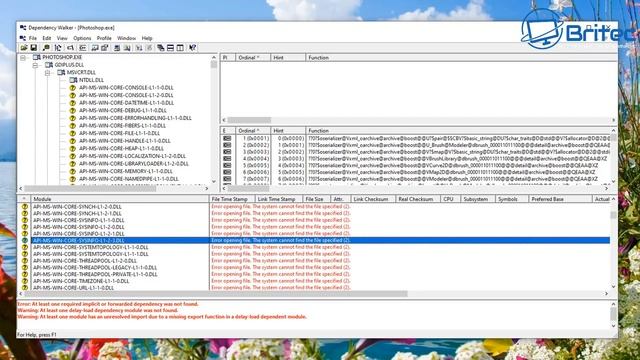Image resolution: width=640 pixels, height=360 pixels.
Task: Click the export icon of ordinal 5 (0x0005)
Action: [227, 165]
